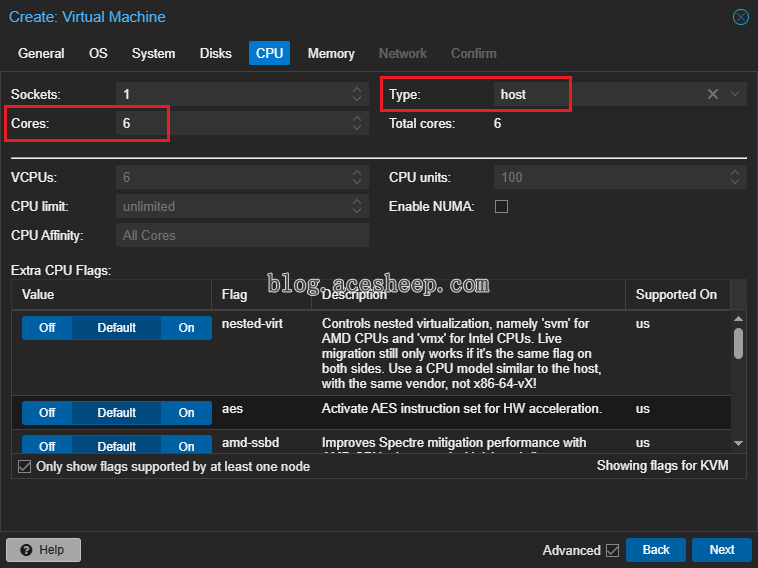Viewport: 758px width, 568px height.
Task: Sort flags by Value column header
Action: (x=112, y=294)
